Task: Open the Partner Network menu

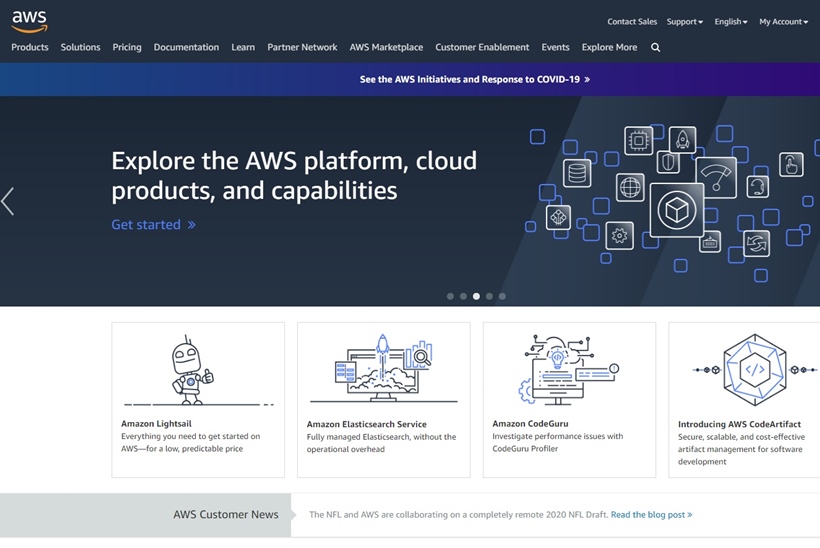Action: tap(302, 47)
